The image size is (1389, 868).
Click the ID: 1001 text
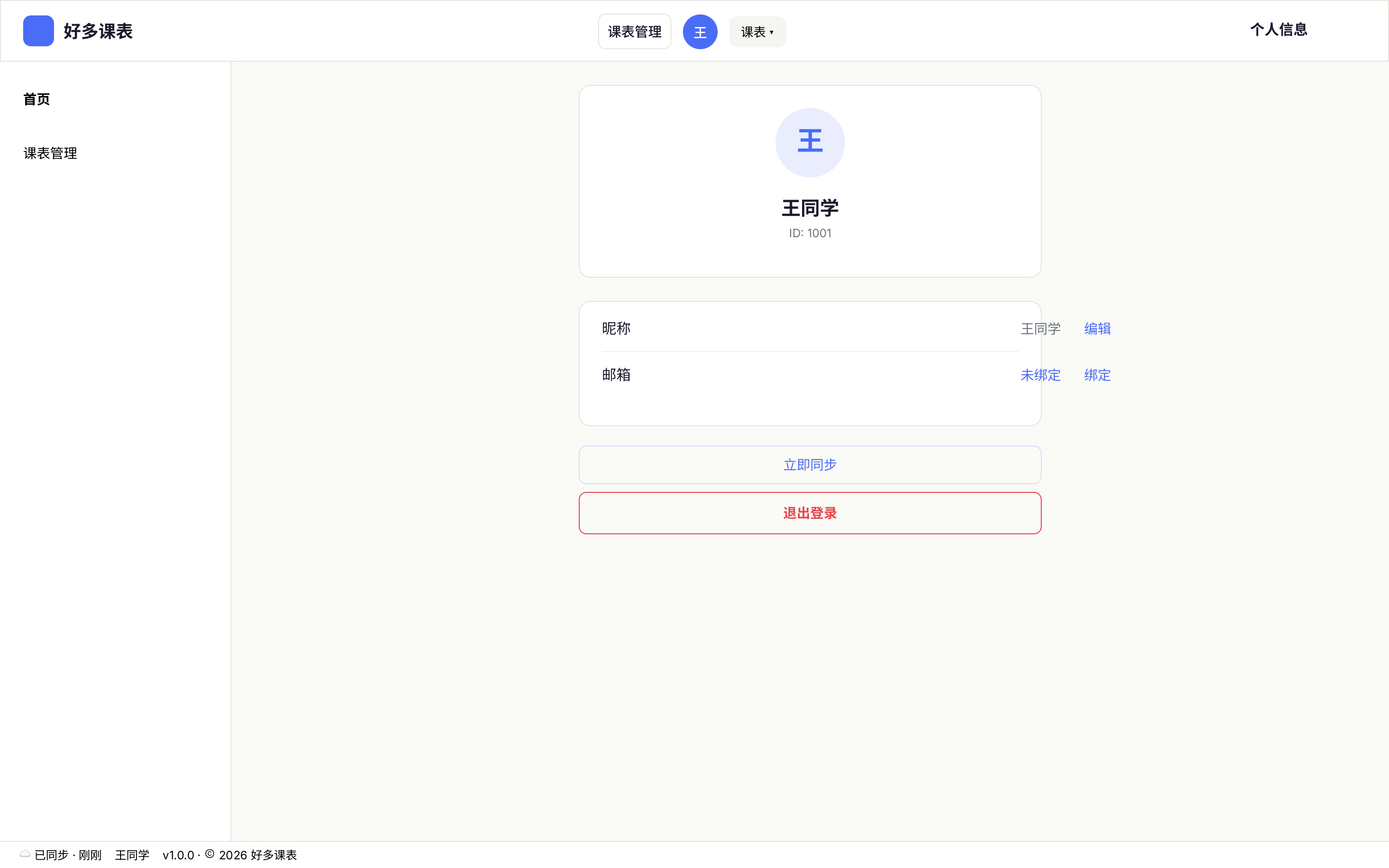(x=810, y=233)
